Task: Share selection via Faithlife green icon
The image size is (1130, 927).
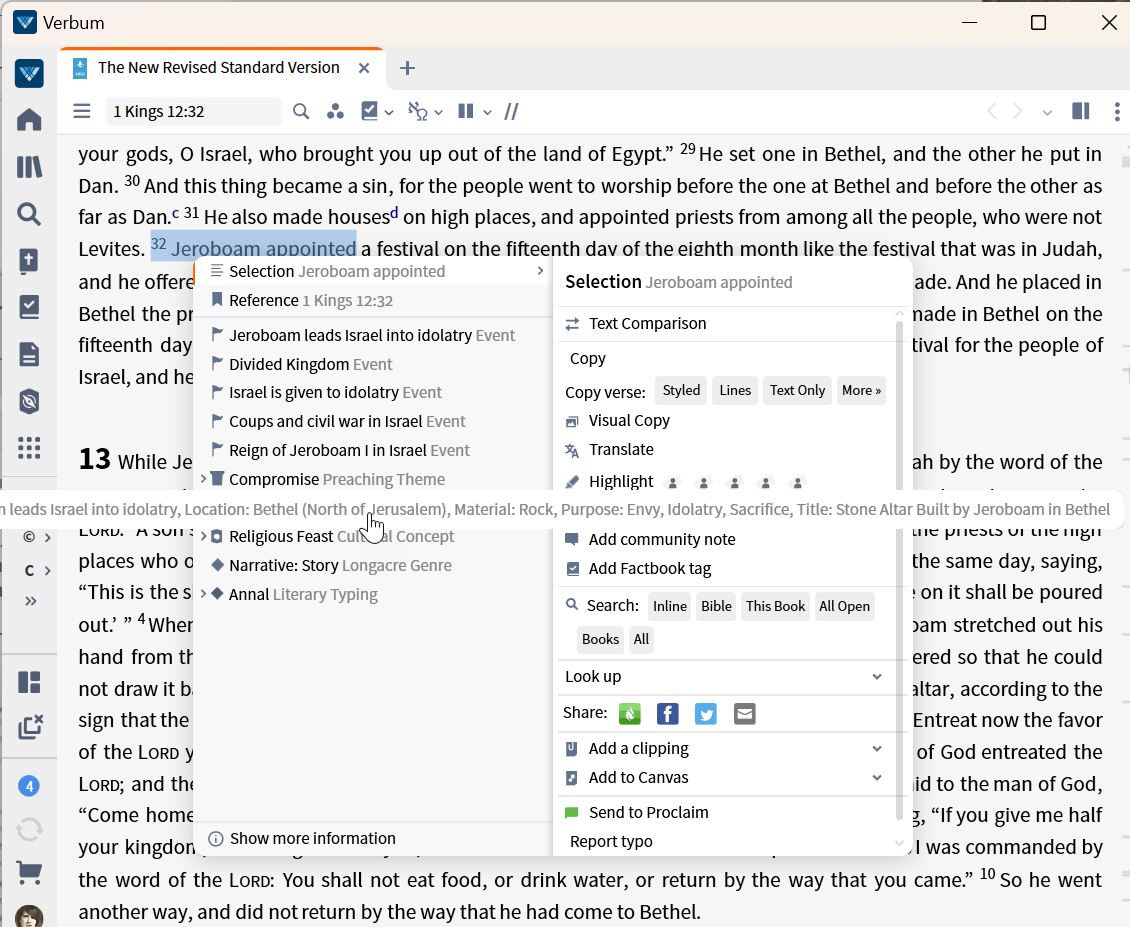Action: point(630,714)
